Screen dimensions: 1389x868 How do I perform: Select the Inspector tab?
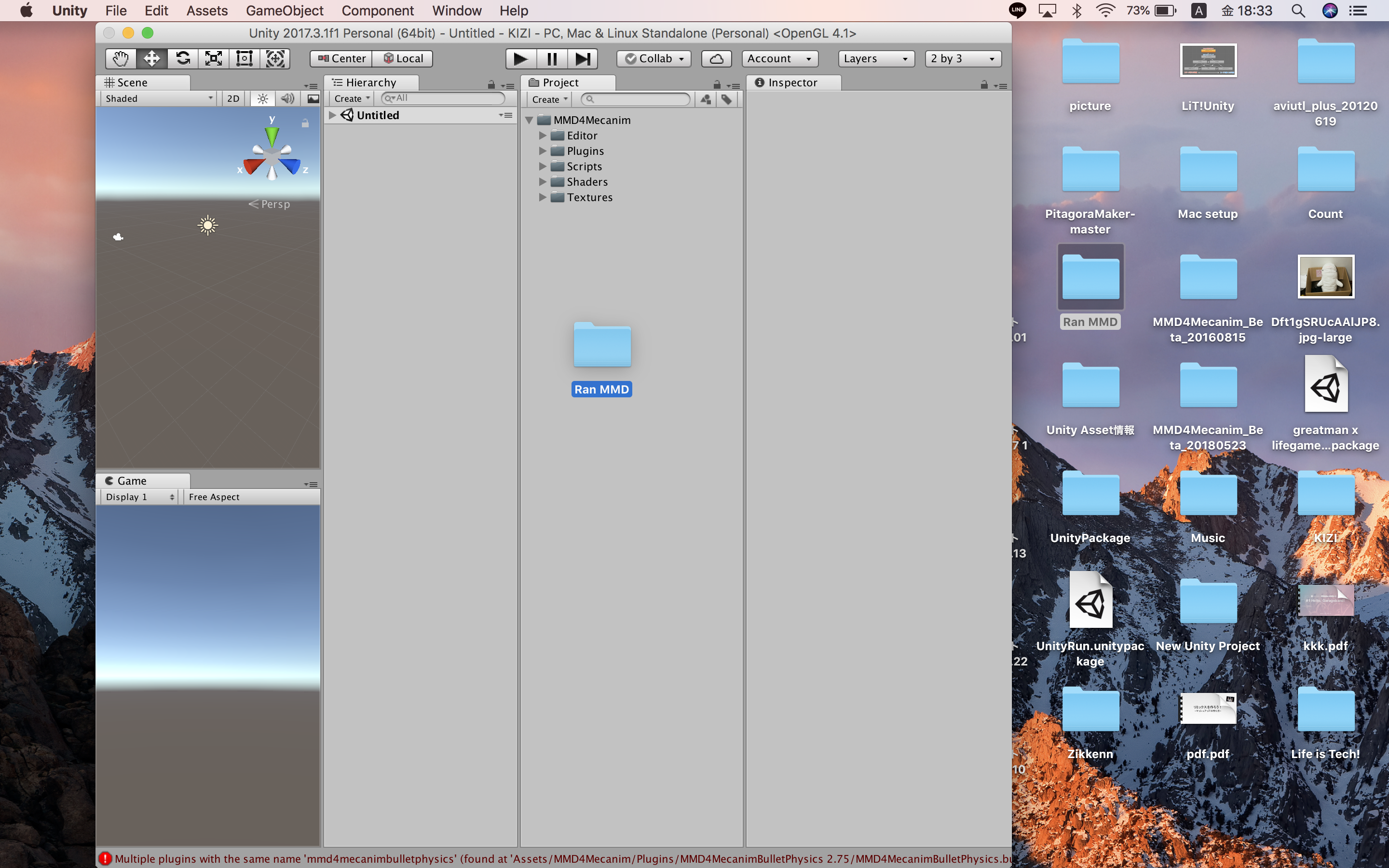pos(794,82)
